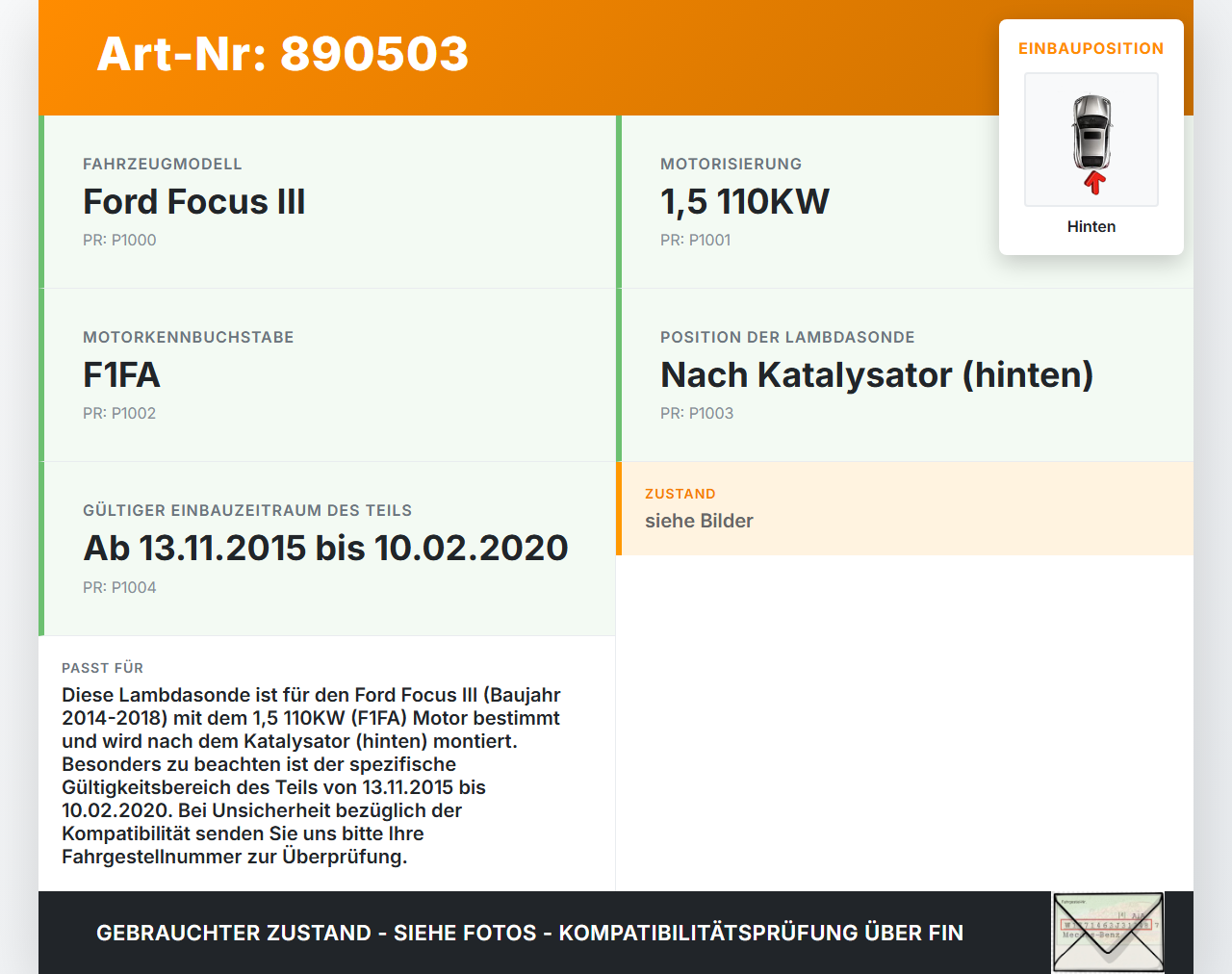
Task: Click the Art-Nr: 890503 title
Action: pyautogui.click(x=282, y=56)
